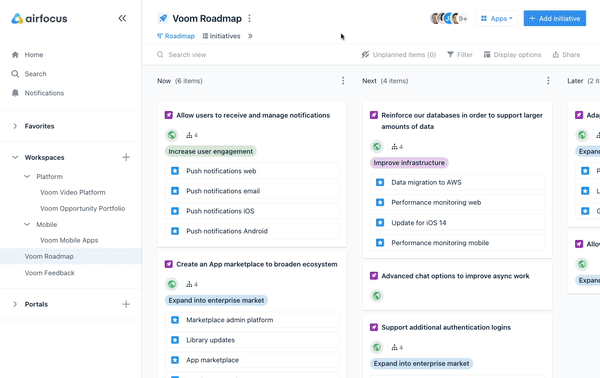Click icon beside Push notifications Android
The image size is (600, 378).
tap(175, 231)
